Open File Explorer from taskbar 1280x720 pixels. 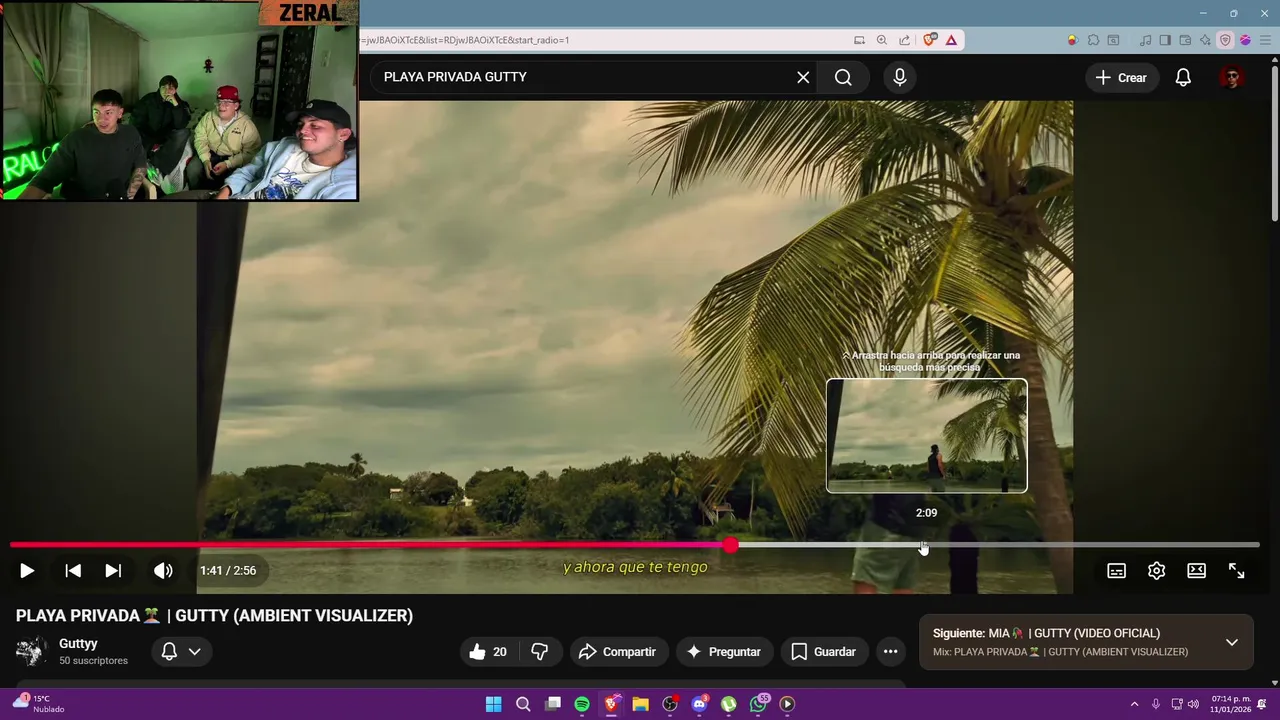[640, 704]
